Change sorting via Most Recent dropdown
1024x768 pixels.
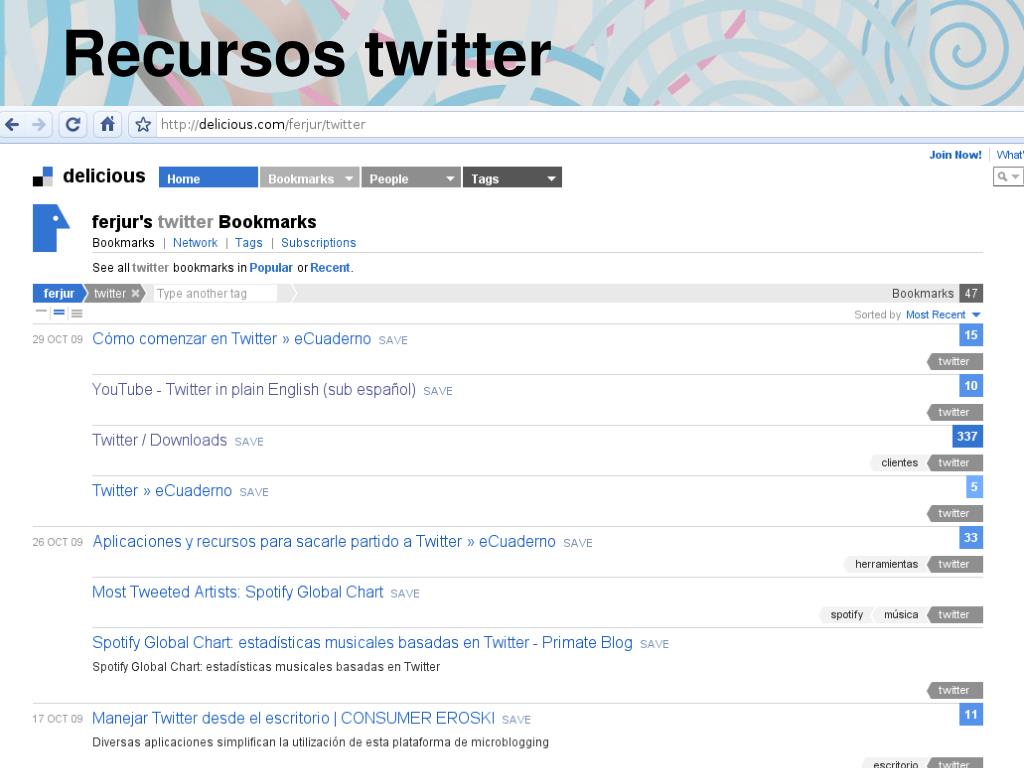pyautogui.click(x=943, y=315)
